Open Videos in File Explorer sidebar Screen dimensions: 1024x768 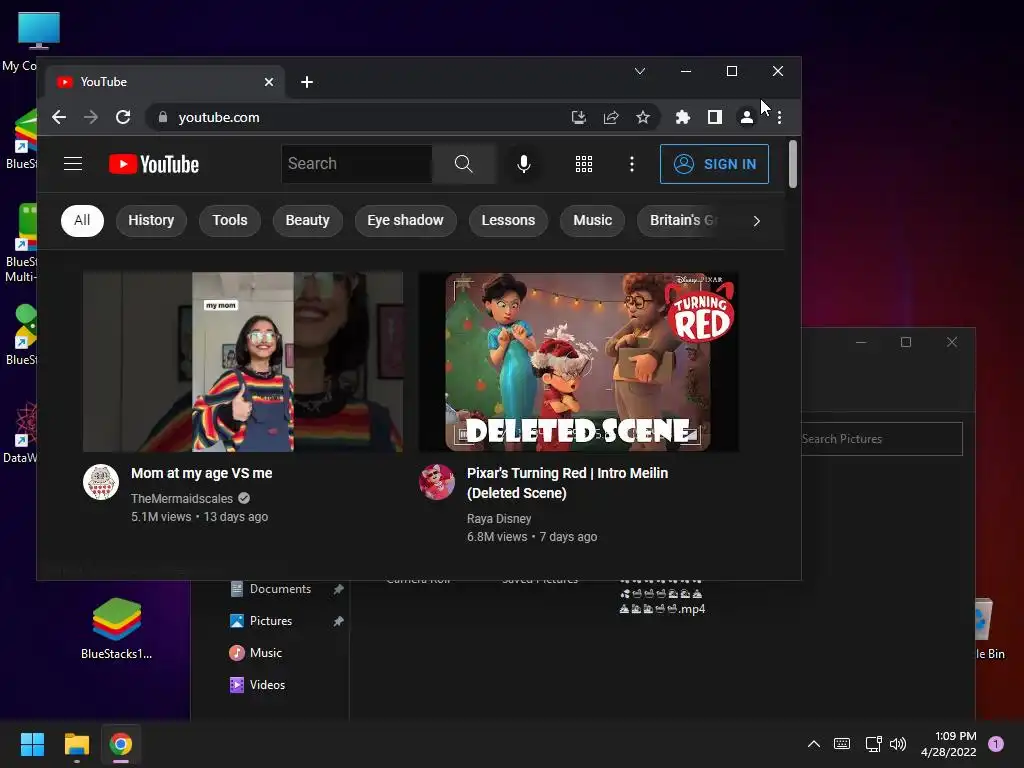coord(257,685)
